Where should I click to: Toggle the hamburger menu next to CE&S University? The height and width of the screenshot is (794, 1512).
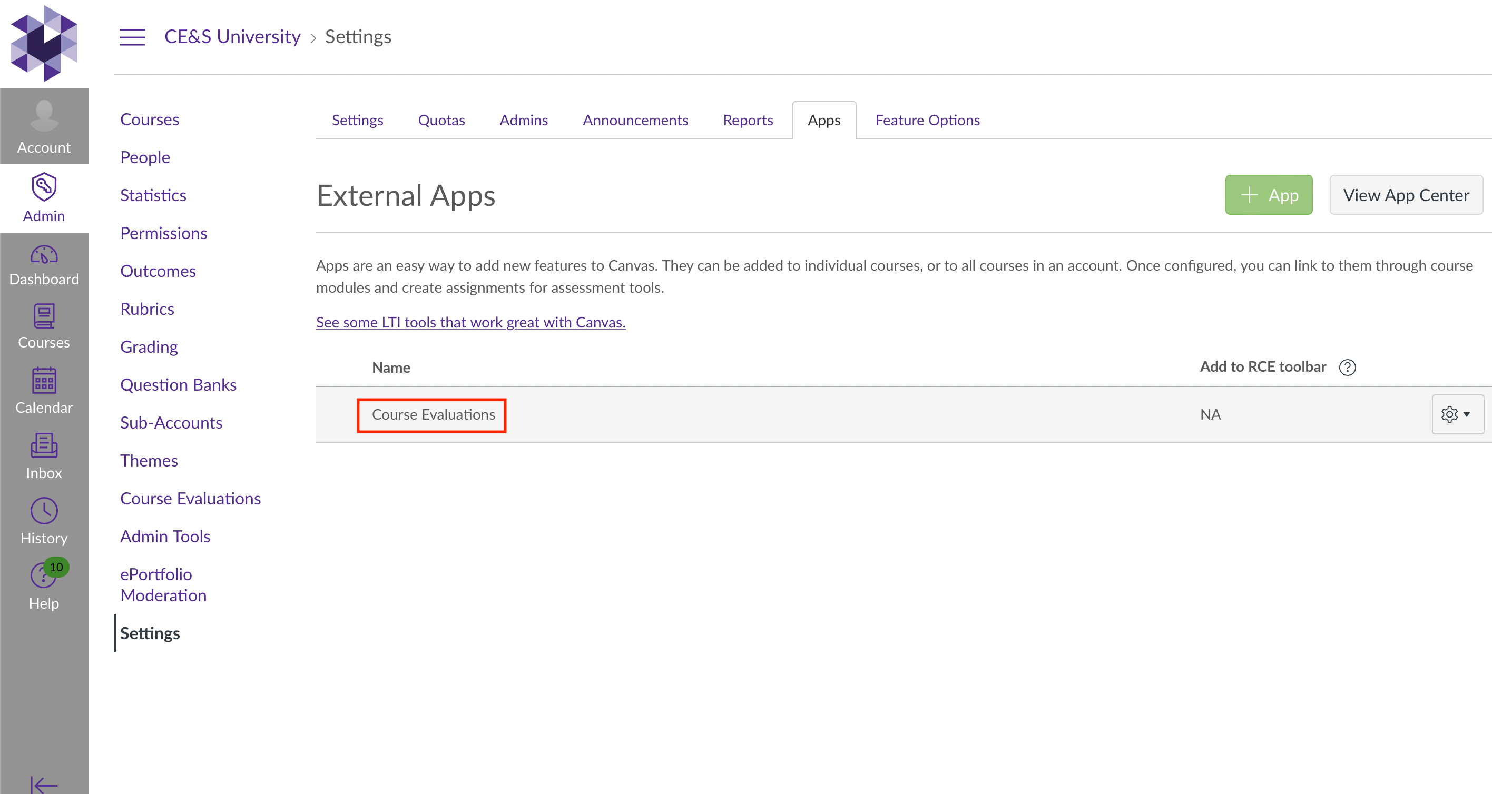[x=133, y=36]
